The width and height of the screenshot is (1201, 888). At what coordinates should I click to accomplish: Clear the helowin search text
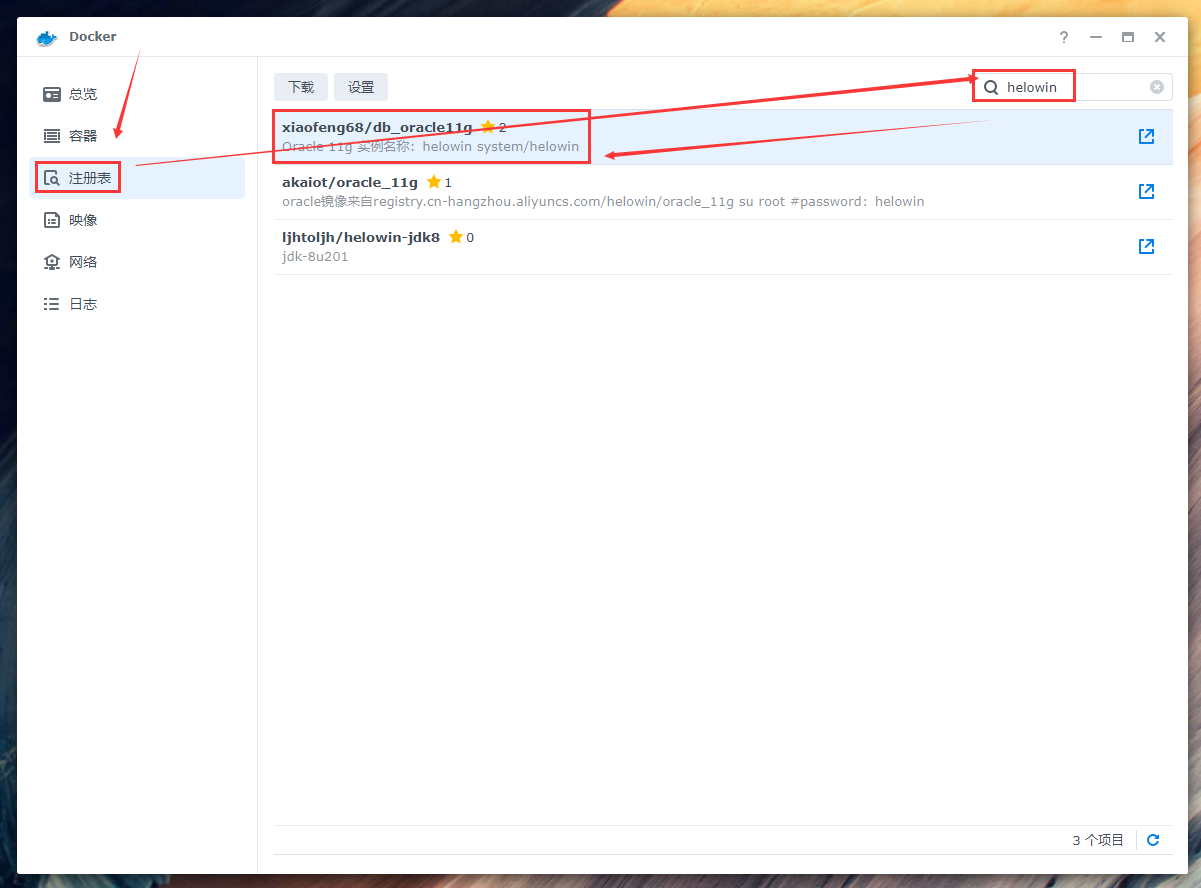coord(1156,87)
